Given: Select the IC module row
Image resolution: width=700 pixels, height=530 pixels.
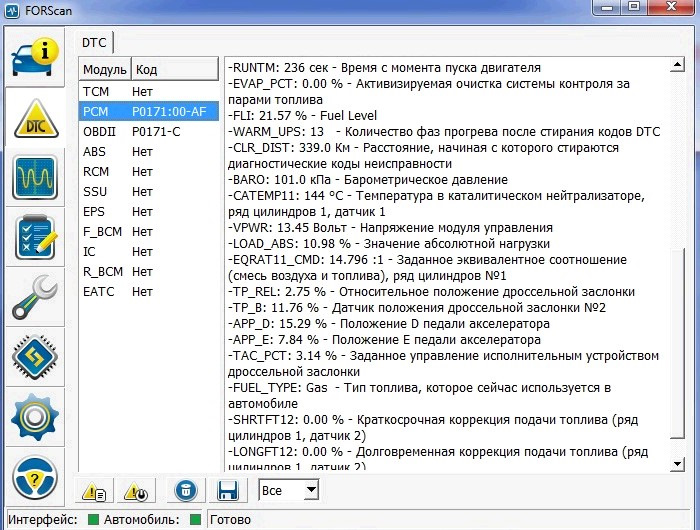Looking at the screenshot, I should (x=149, y=252).
